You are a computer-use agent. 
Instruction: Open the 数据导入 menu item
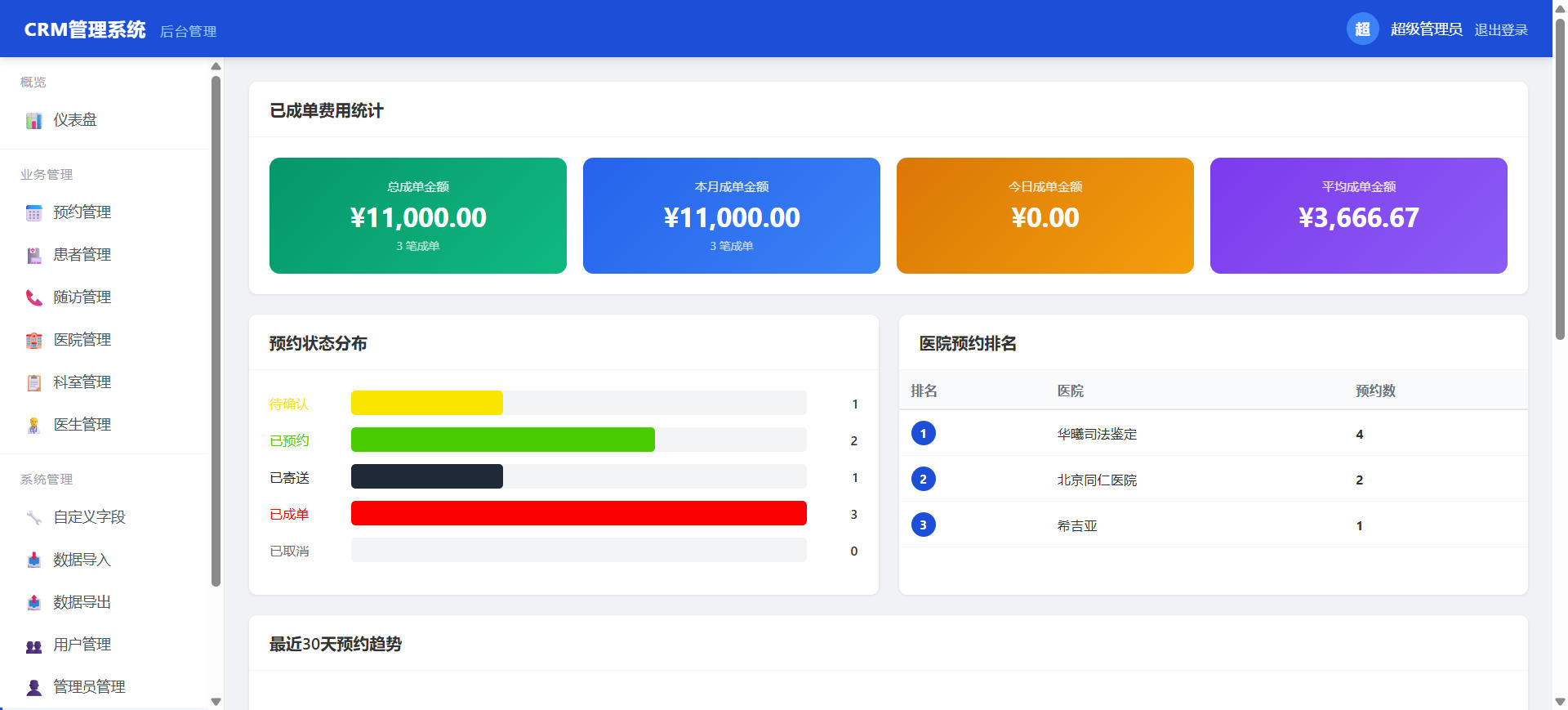tap(82, 560)
